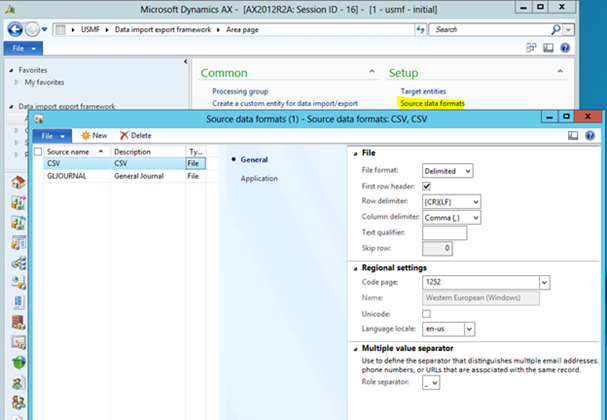The width and height of the screenshot is (607, 420).
Task: Open the File format dropdown
Action: point(447,171)
